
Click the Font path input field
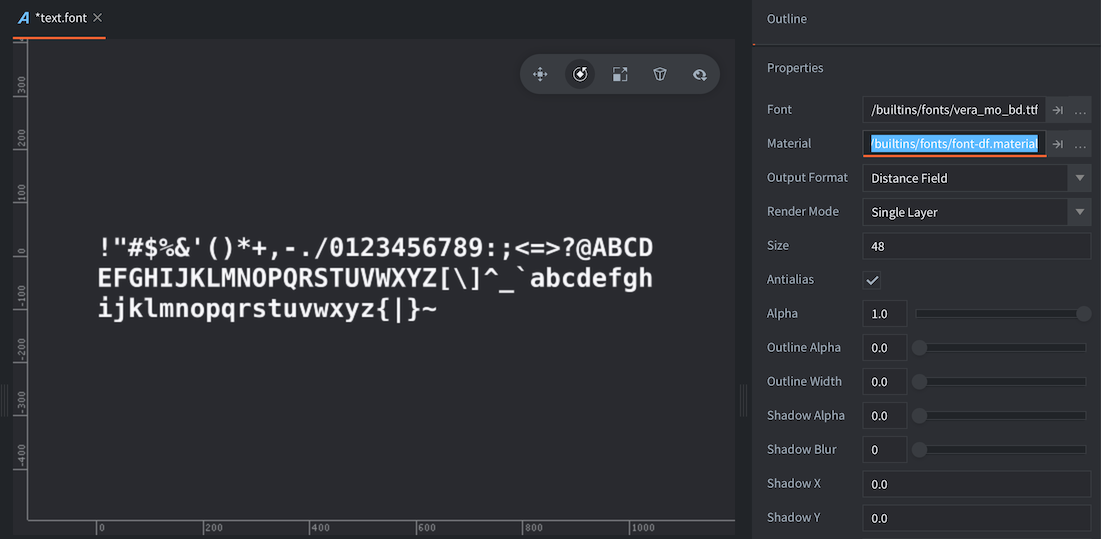pyautogui.click(x=954, y=110)
